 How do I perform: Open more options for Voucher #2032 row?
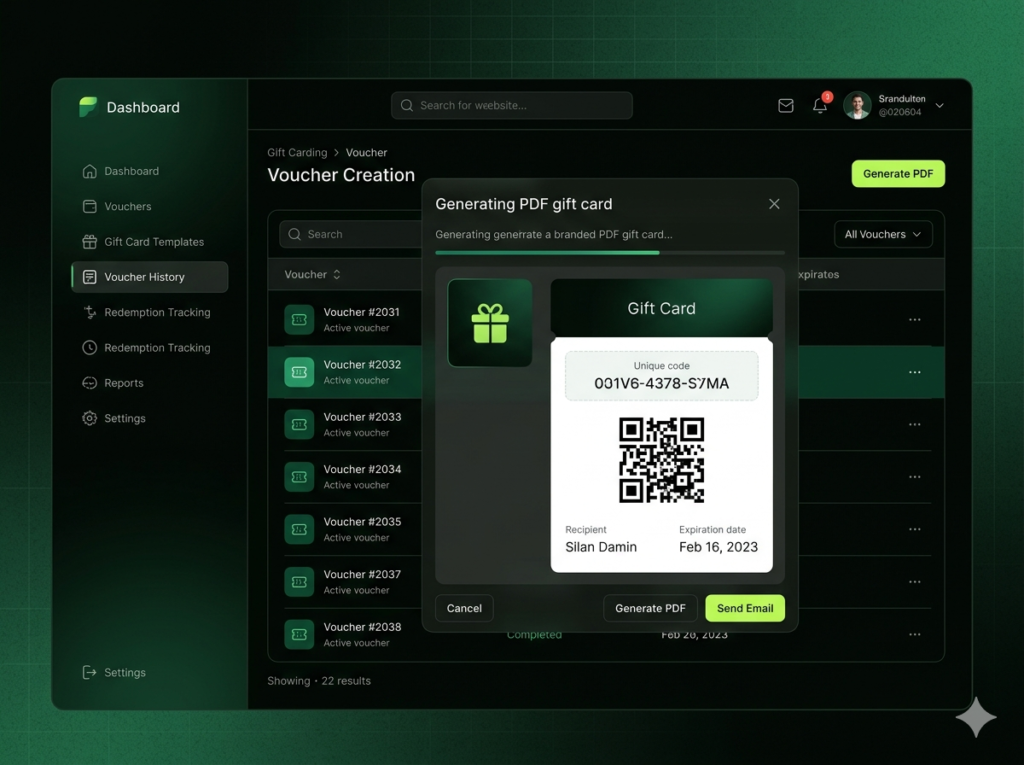point(914,372)
